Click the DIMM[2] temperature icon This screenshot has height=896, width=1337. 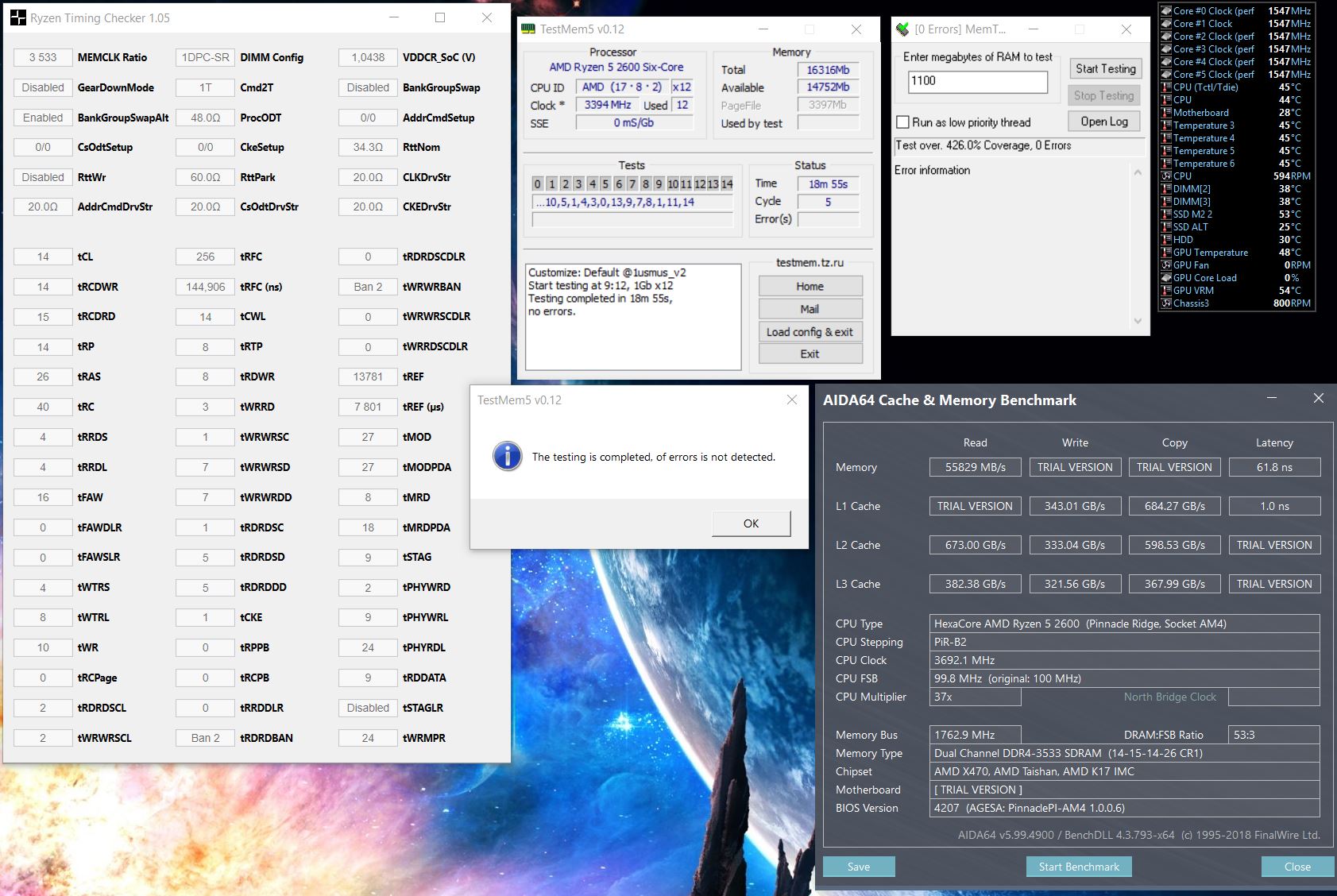click(x=1165, y=188)
